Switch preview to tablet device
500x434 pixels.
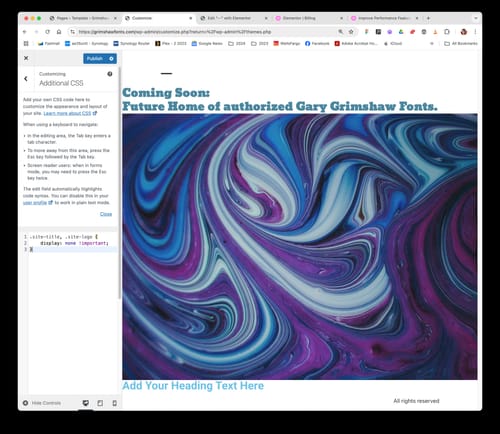pos(100,403)
